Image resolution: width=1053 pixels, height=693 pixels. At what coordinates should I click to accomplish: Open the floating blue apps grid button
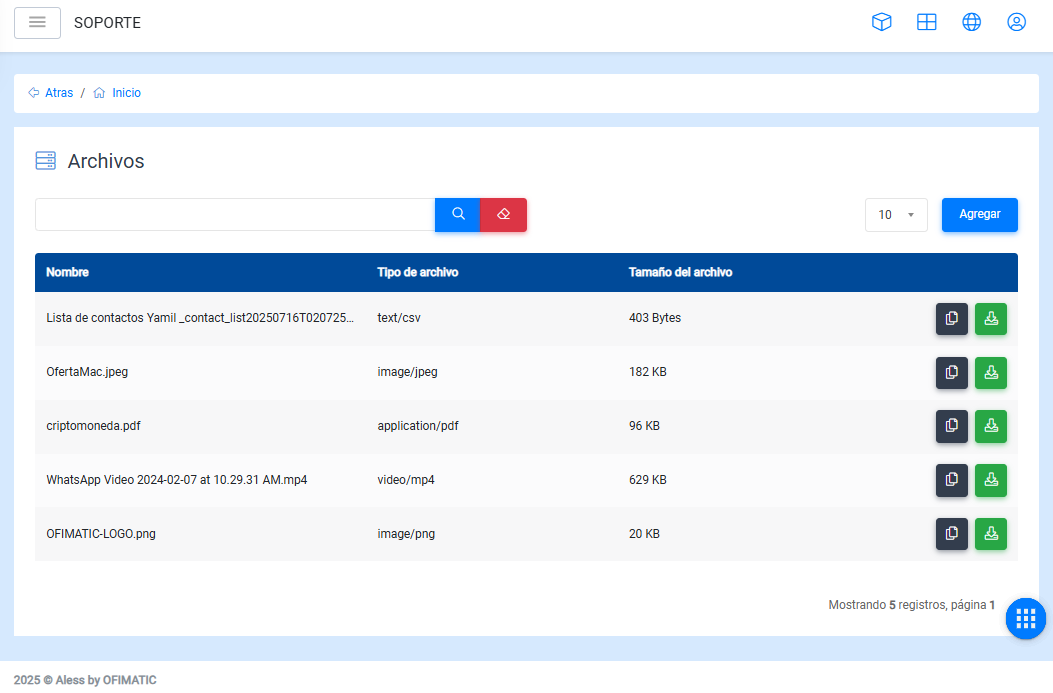tap(1025, 618)
